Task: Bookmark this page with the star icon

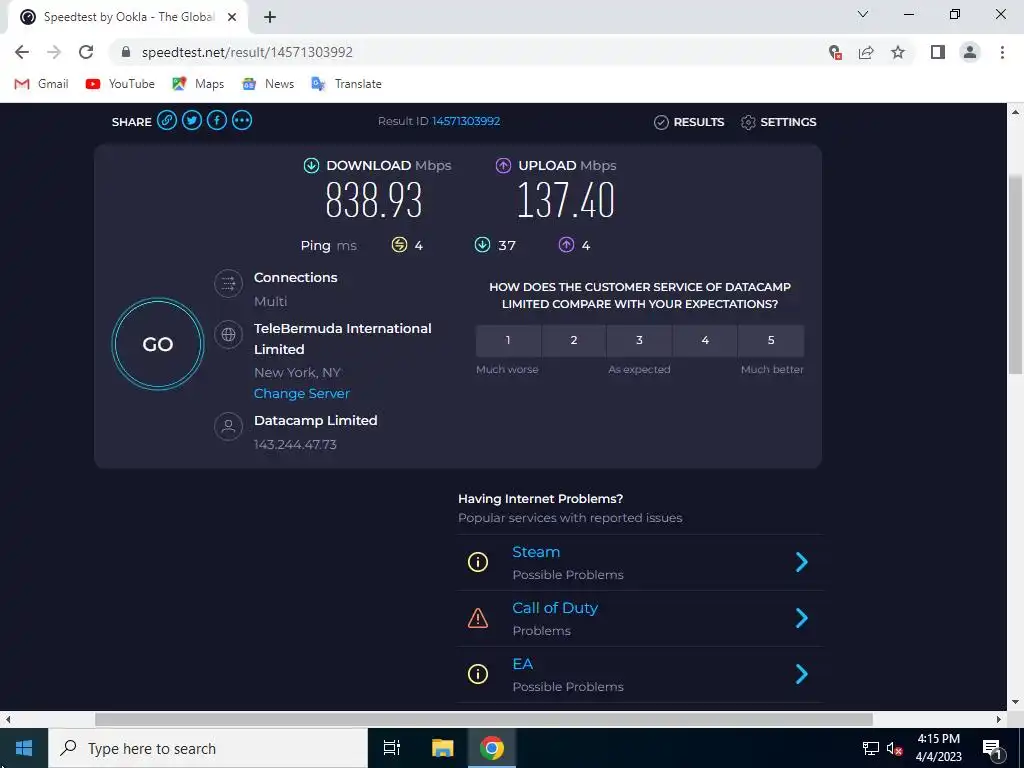Action: tap(898, 52)
